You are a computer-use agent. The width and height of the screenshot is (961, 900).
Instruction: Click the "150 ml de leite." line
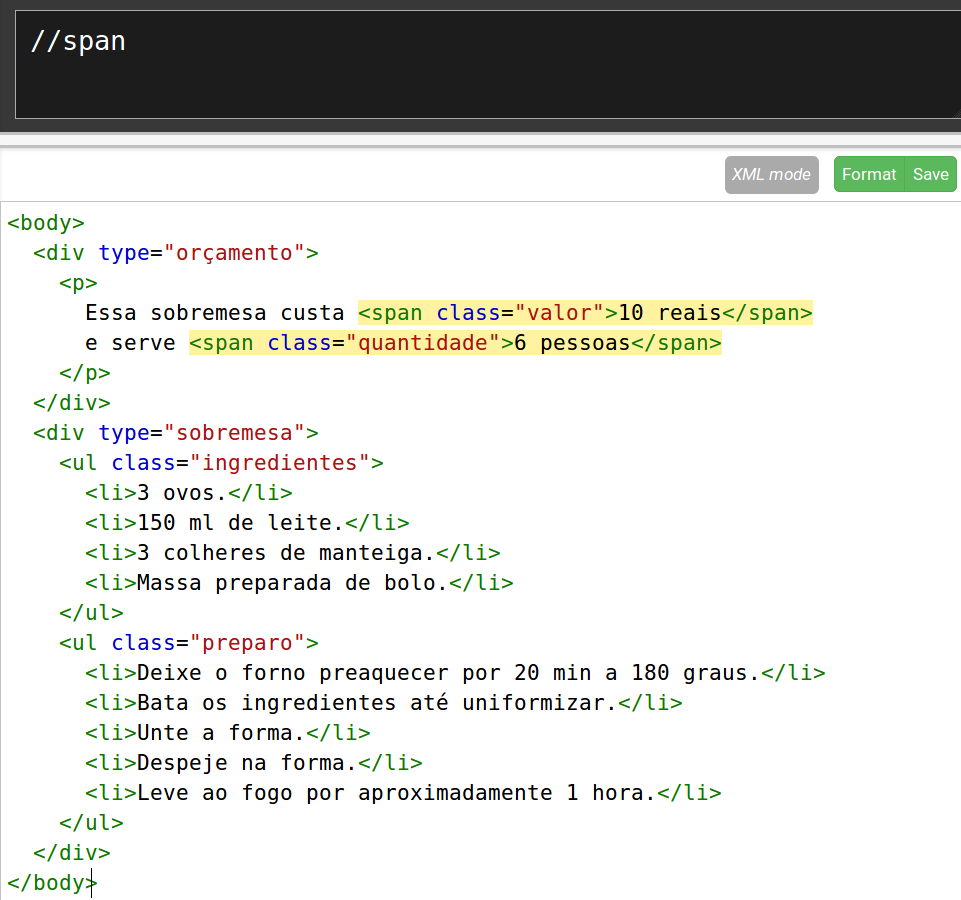pos(247,523)
